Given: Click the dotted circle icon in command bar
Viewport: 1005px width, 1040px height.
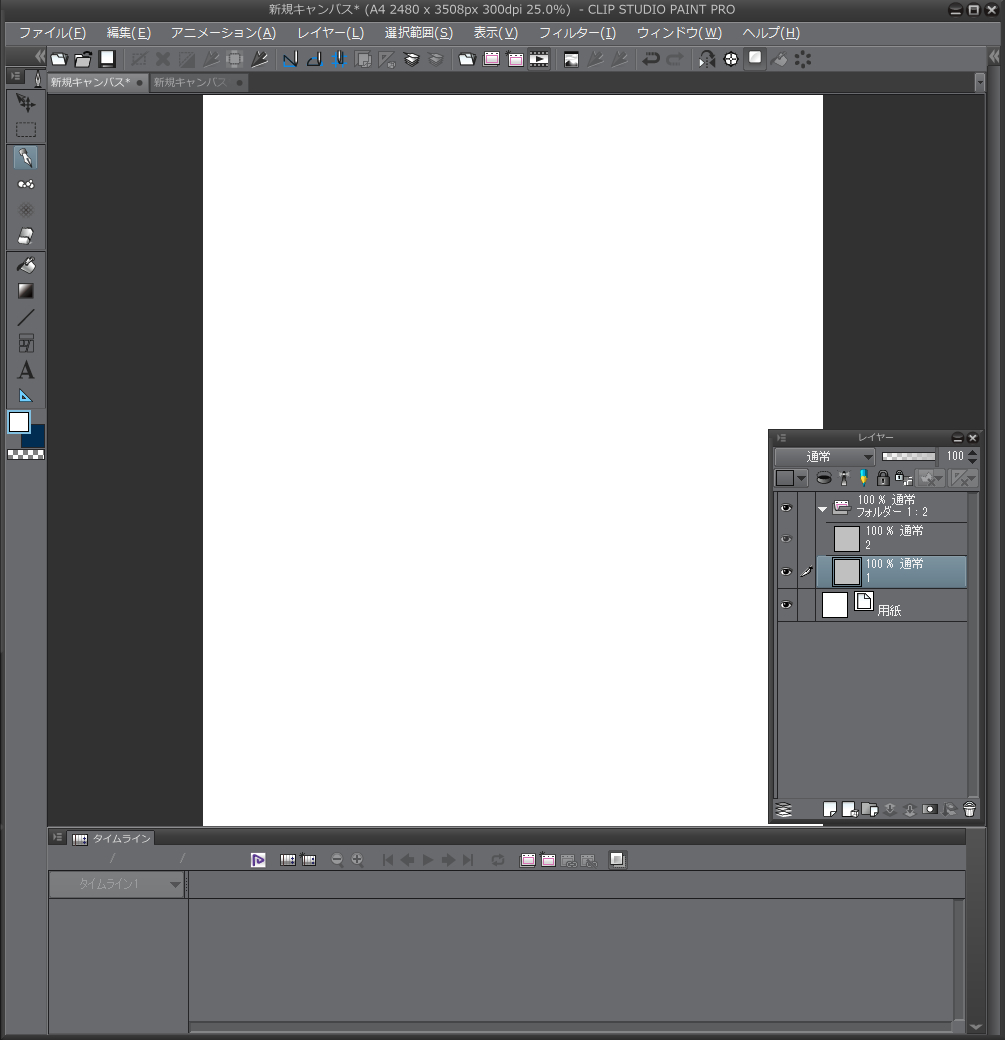Looking at the screenshot, I should point(803,59).
